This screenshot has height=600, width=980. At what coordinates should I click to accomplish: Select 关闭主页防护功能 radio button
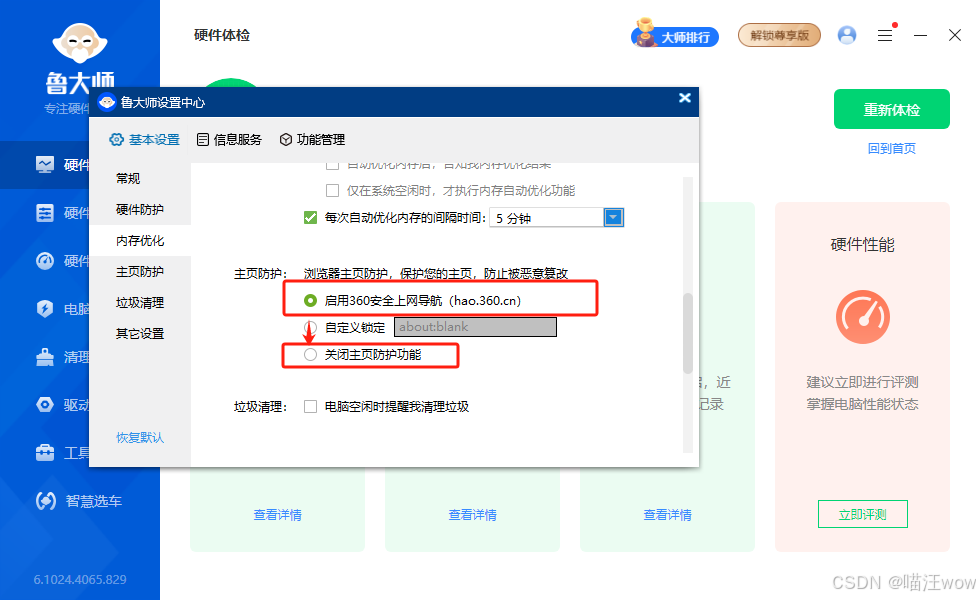click(310, 354)
